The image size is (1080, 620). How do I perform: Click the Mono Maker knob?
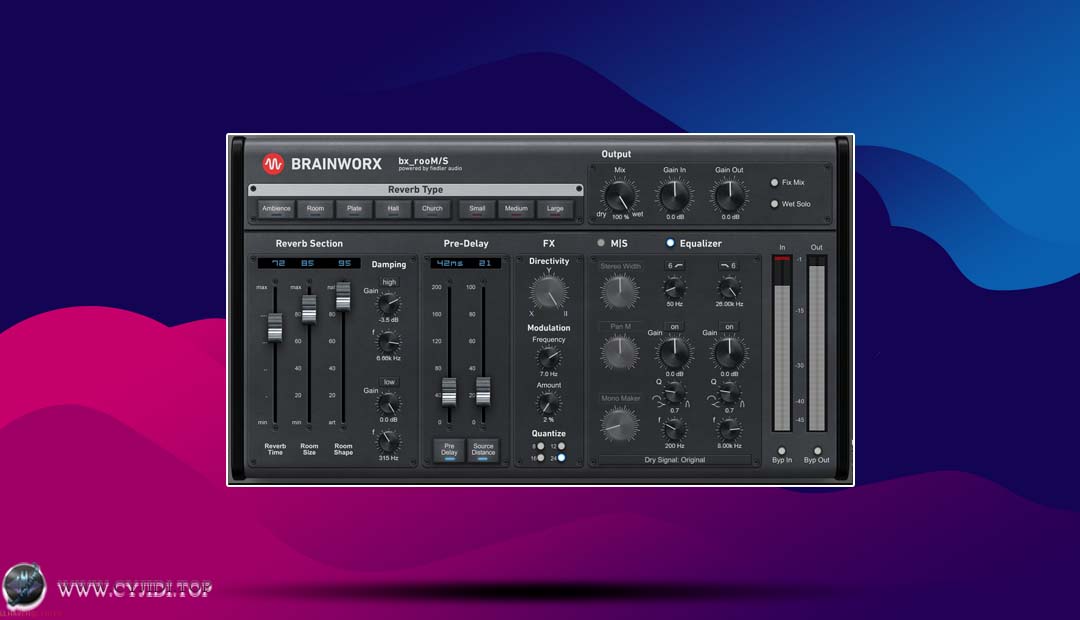pos(620,424)
